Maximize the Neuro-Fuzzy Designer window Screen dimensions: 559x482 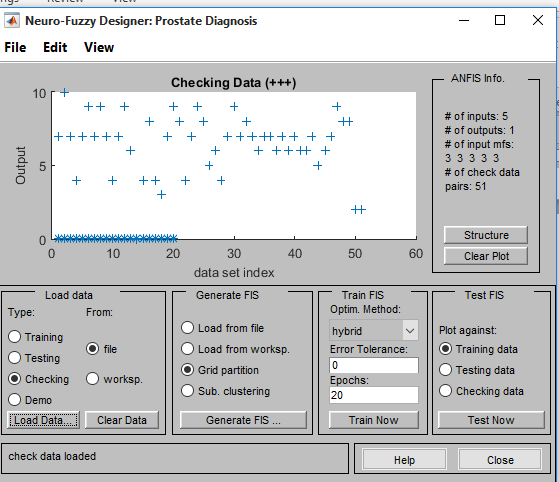(500, 20)
